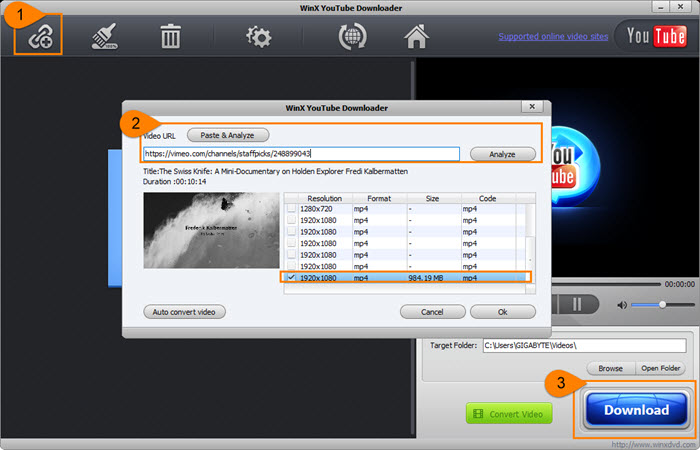The image size is (700, 450).
Task: Close the inner WinX YouTube Downloader dialog
Action: tap(532, 107)
